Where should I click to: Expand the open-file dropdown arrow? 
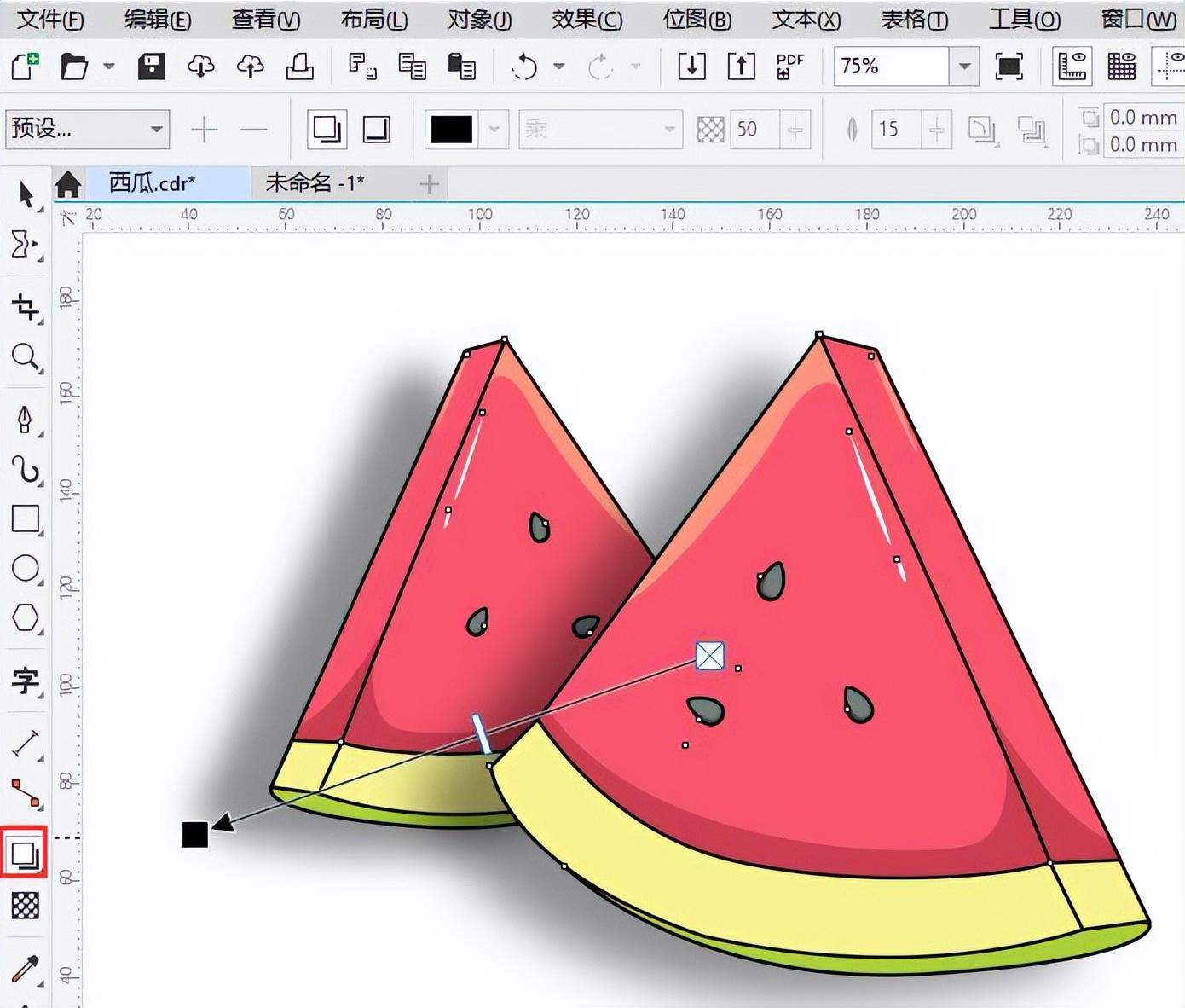point(109,66)
